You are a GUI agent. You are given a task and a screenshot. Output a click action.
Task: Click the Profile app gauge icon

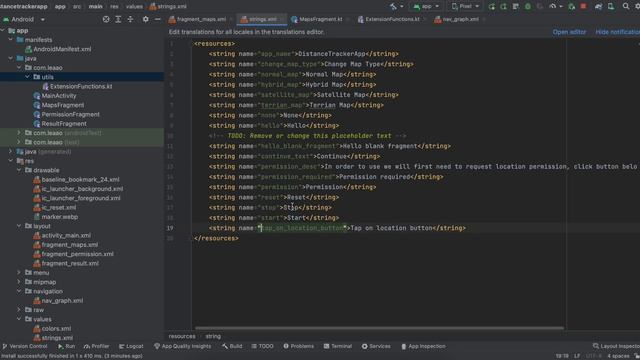coord(553,7)
